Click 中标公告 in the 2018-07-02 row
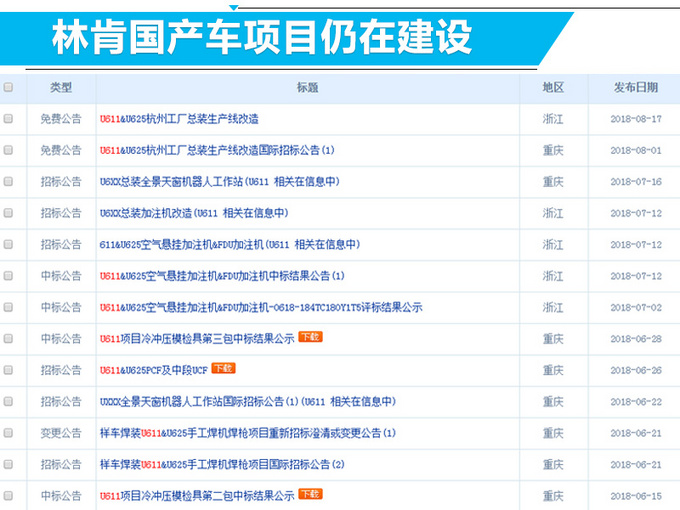This screenshot has height=510, width=680. pos(61,307)
